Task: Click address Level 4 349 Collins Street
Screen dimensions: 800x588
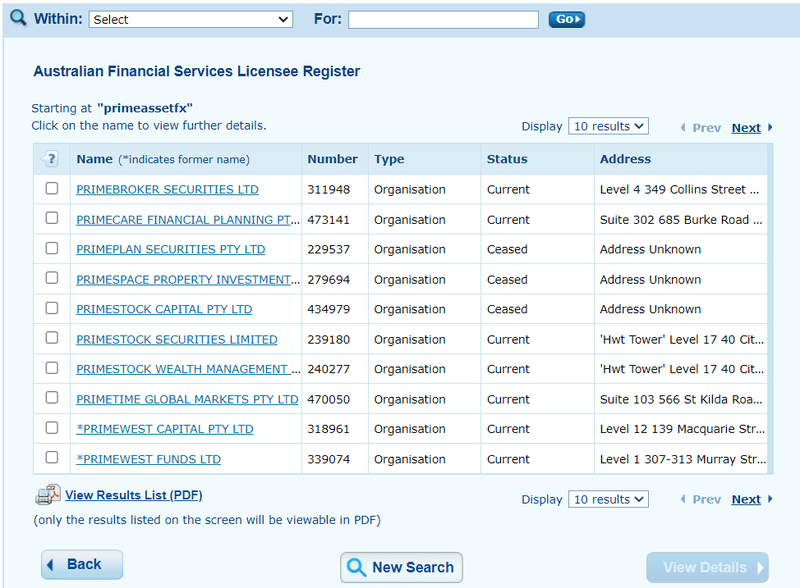Action: (679, 189)
